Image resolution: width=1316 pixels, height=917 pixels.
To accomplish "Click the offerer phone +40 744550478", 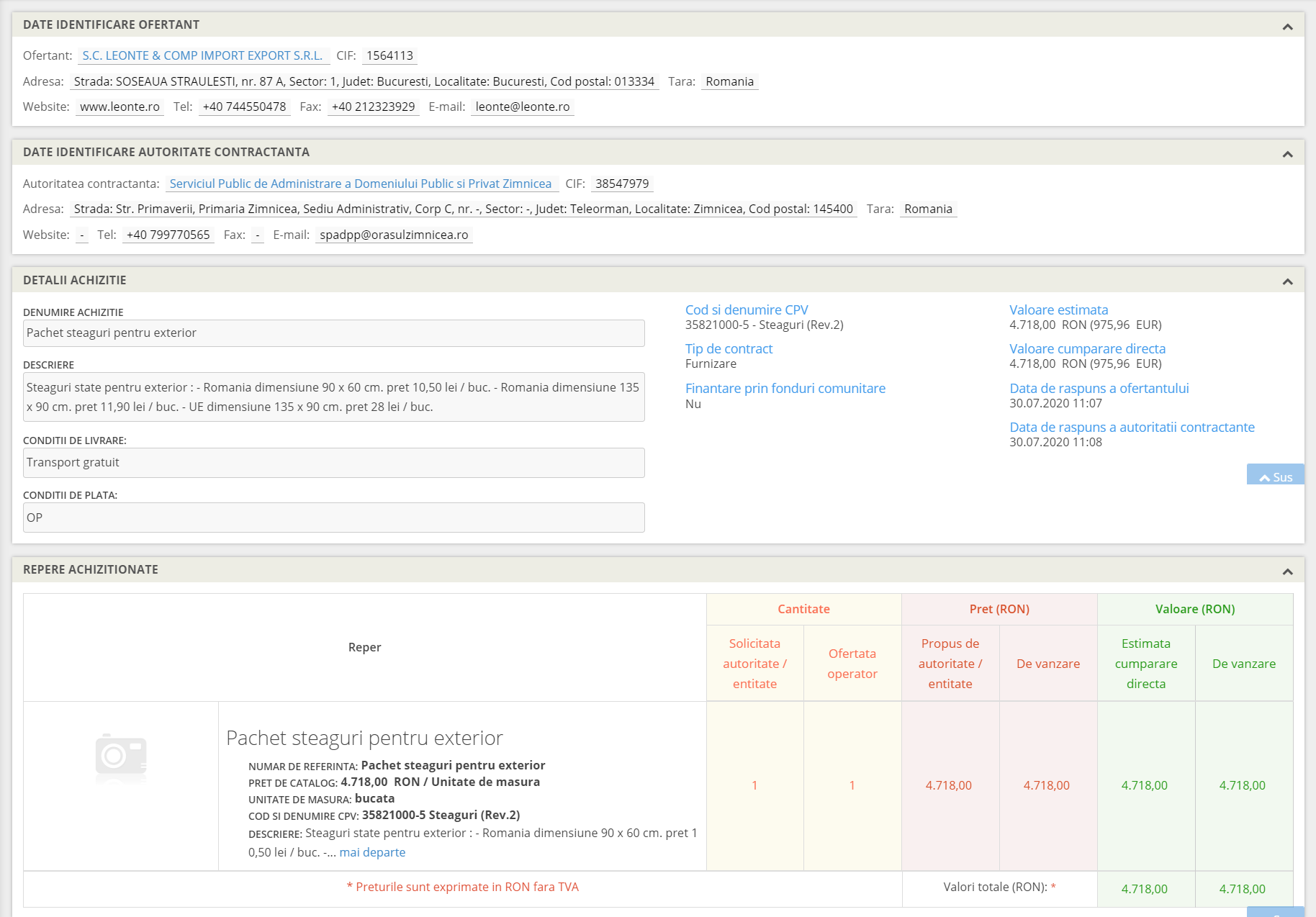I will coord(244,107).
